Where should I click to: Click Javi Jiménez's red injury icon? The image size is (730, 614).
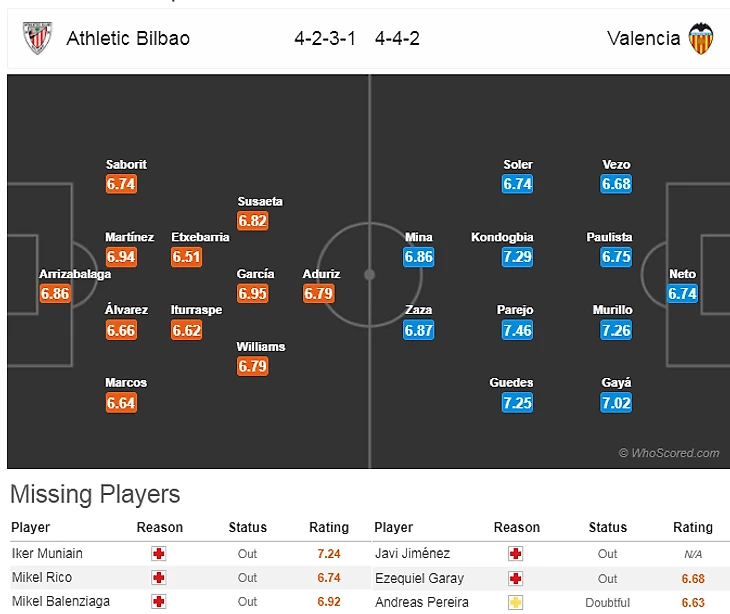coord(516,553)
